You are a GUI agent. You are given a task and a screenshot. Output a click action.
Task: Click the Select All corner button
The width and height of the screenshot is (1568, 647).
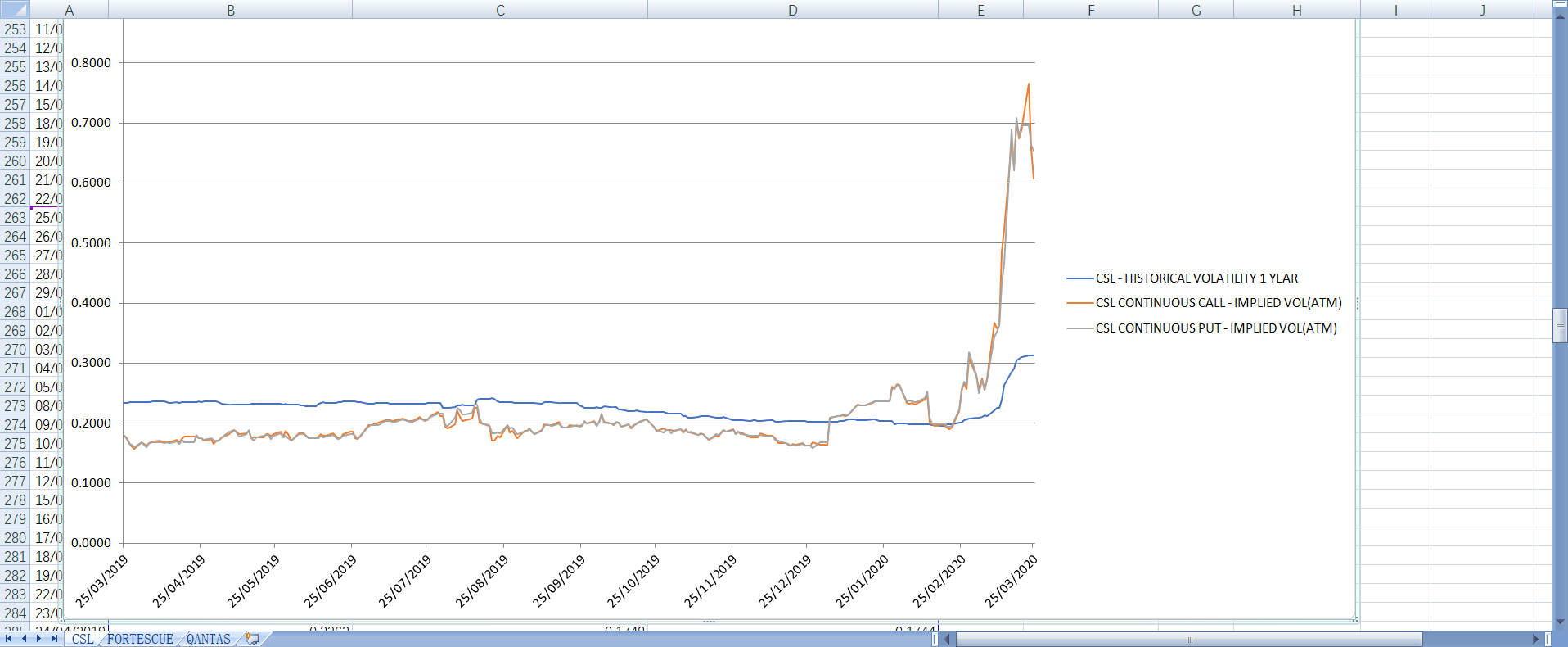(x=15, y=10)
